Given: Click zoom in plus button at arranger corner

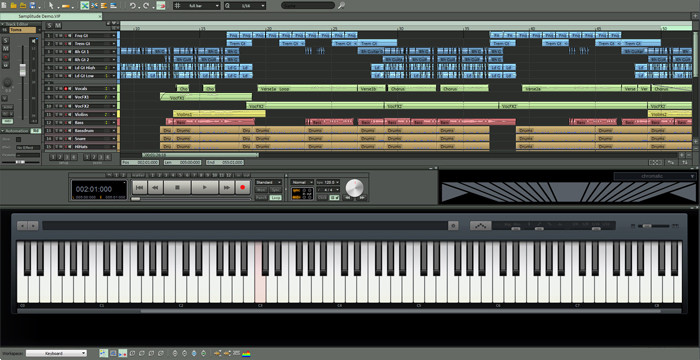Looking at the screenshot, I should pyautogui.click(x=682, y=155).
